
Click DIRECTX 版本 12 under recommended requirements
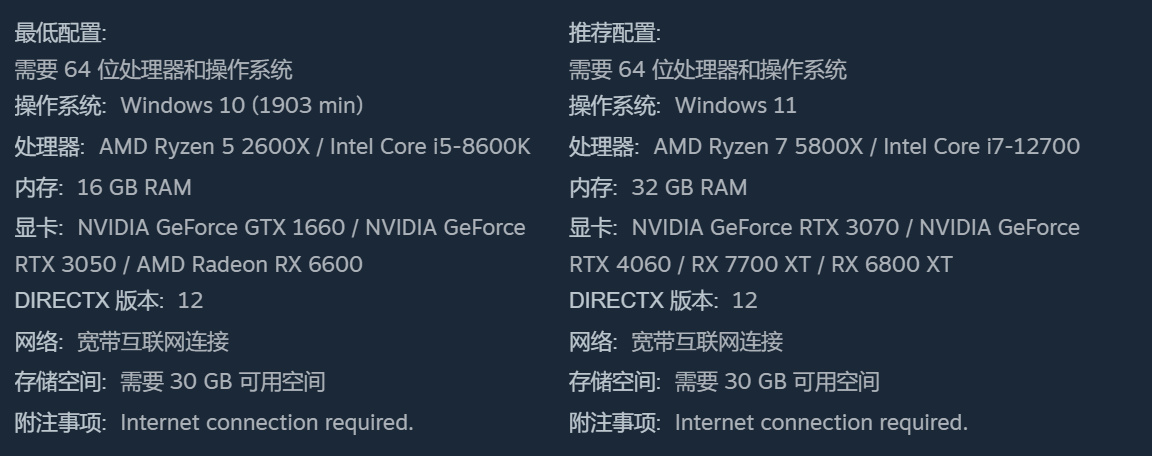[x=663, y=300]
